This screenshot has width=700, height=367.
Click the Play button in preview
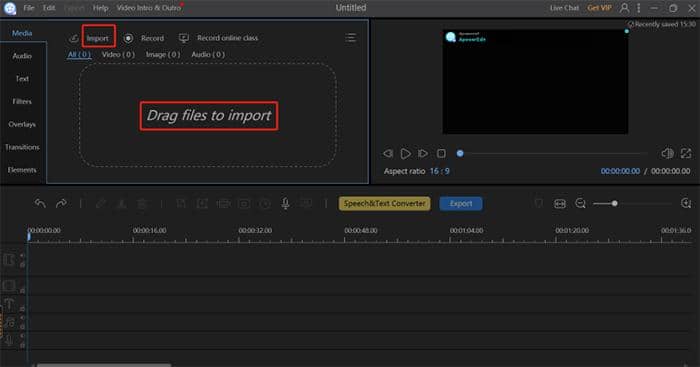click(405, 154)
